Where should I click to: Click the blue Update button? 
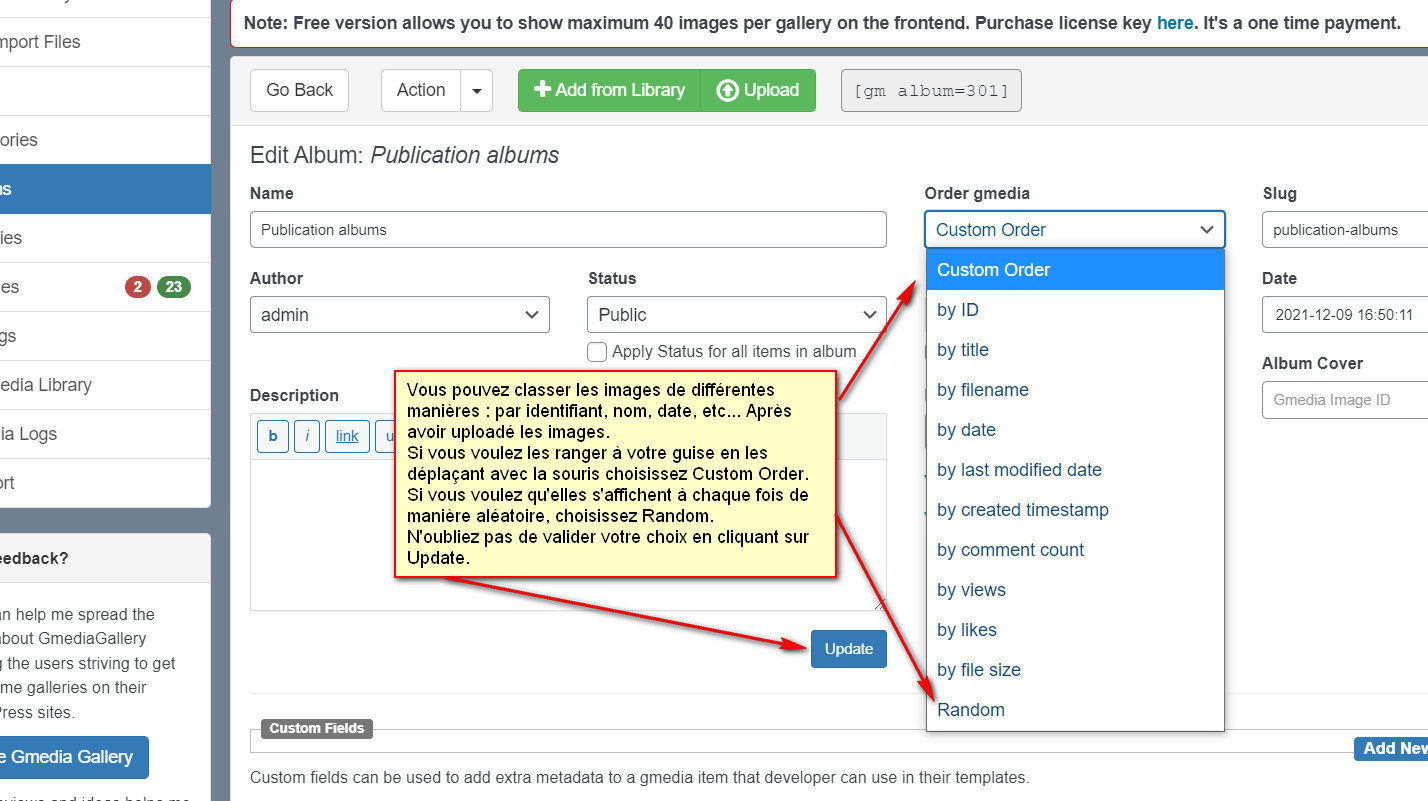[x=849, y=649]
